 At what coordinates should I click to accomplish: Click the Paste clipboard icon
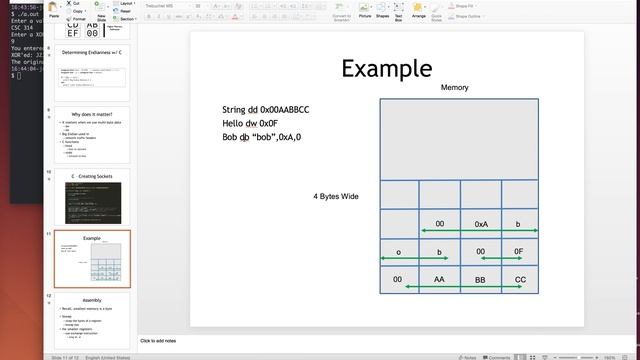point(53,8)
